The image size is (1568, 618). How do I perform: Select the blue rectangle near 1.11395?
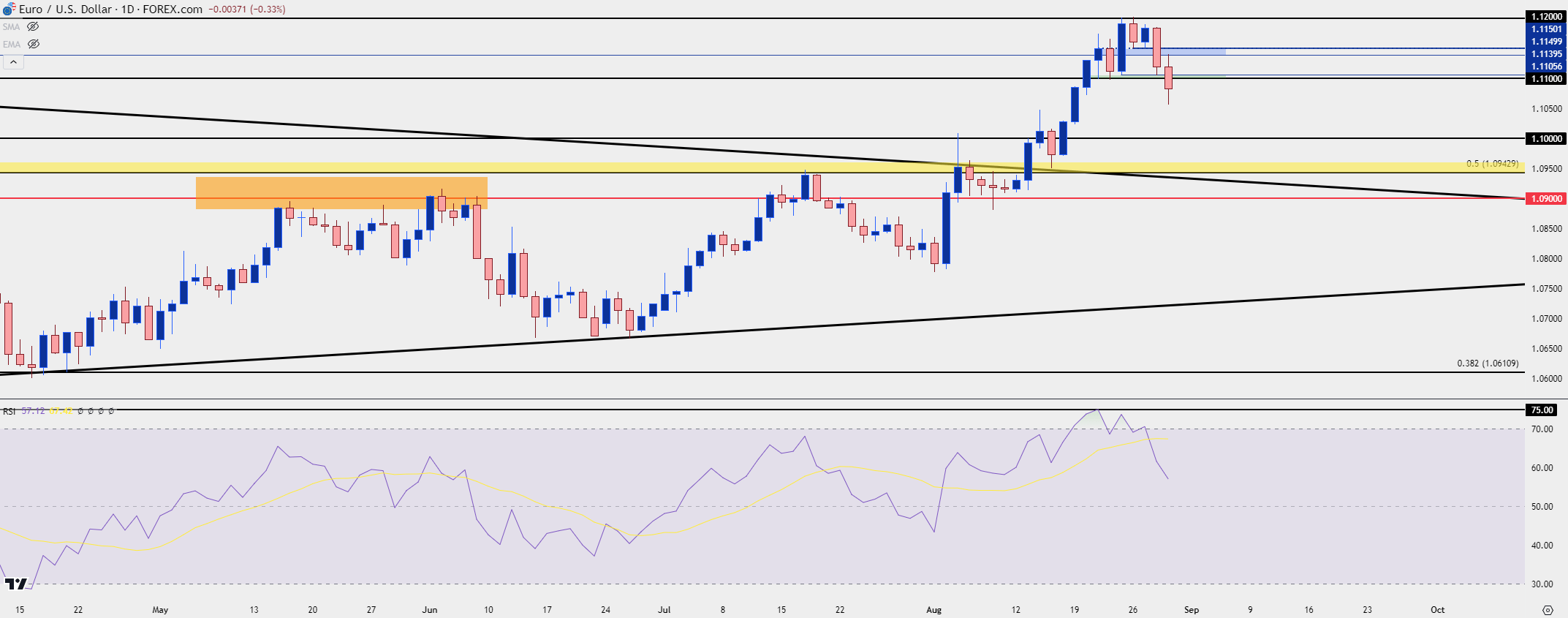[1175, 51]
